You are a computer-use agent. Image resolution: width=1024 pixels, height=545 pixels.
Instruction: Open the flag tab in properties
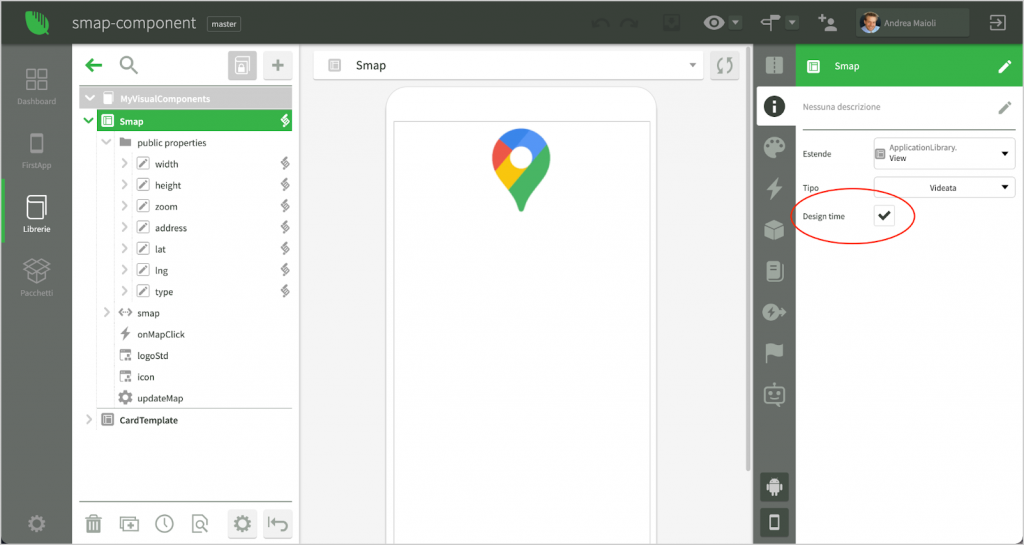tap(775, 353)
